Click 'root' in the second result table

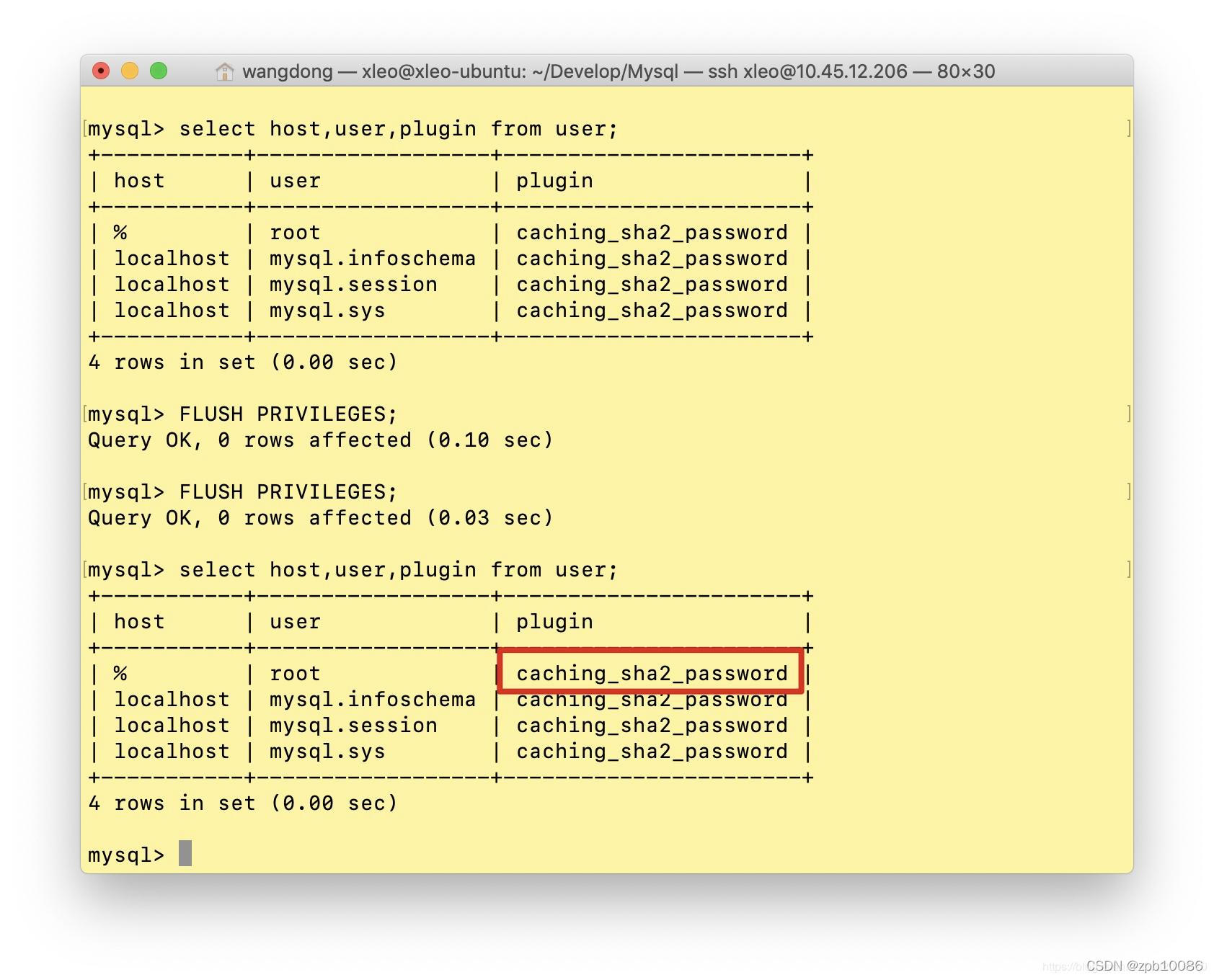[x=295, y=674]
